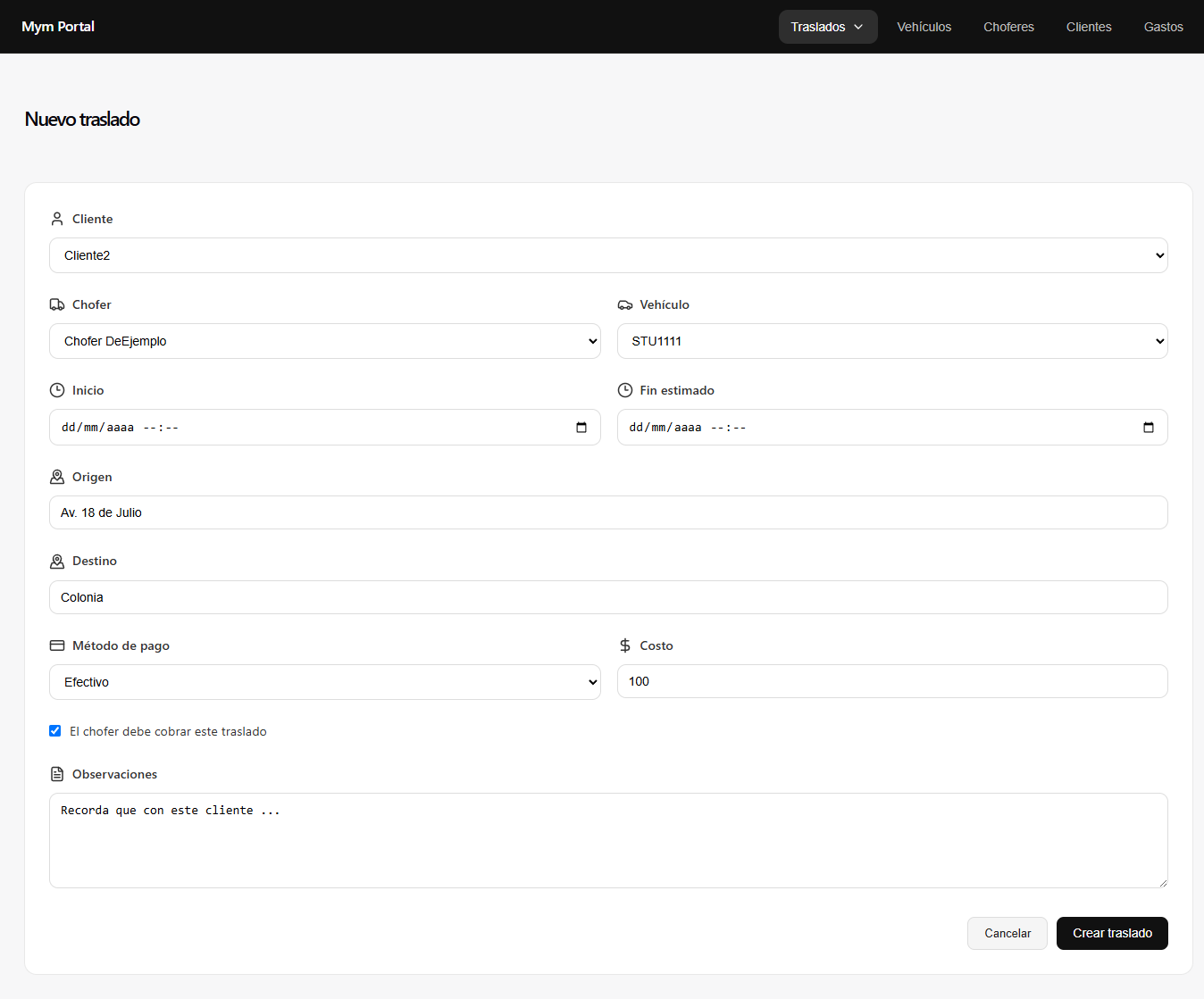This screenshot has height=999, width=1204.
Task: Click the 'Nuevo traslado' heading
Action: (82, 119)
